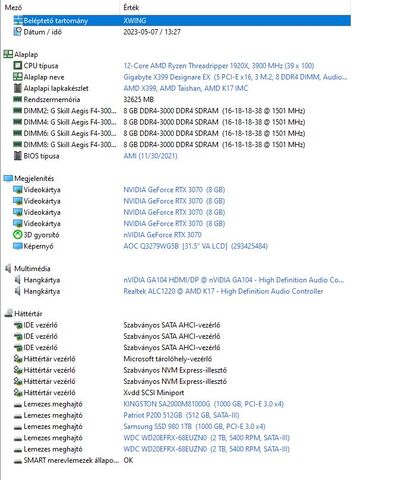399x480 pixels.
Task: Click the SMART merevlemezek állapota icon
Action: (18, 461)
